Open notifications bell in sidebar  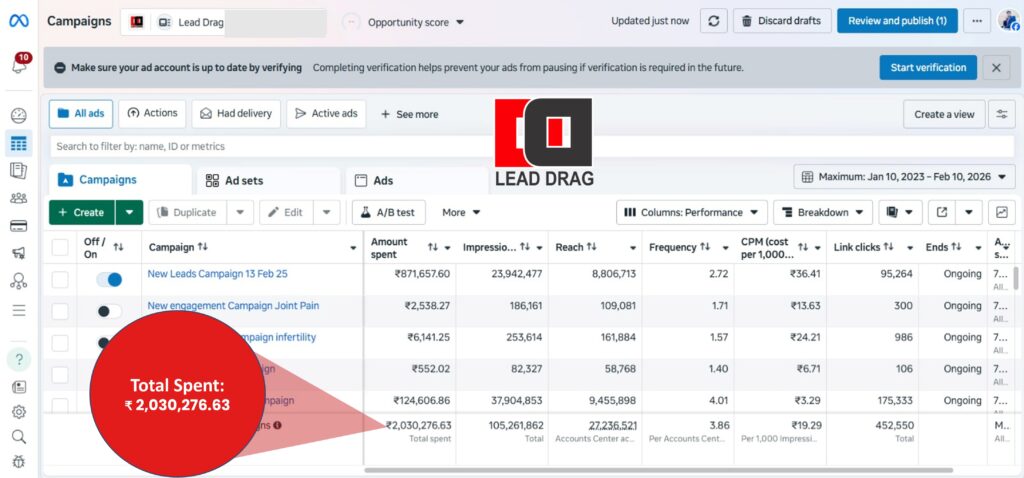click(18, 65)
